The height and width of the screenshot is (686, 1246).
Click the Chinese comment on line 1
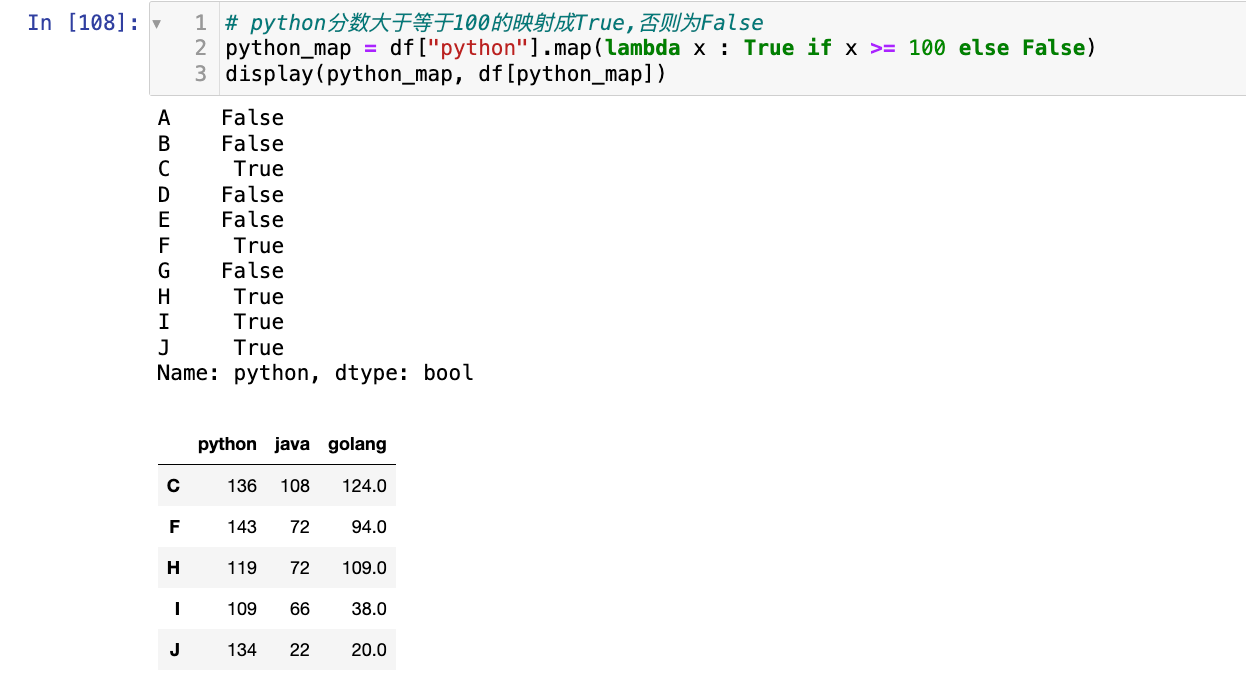[x=494, y=23]
